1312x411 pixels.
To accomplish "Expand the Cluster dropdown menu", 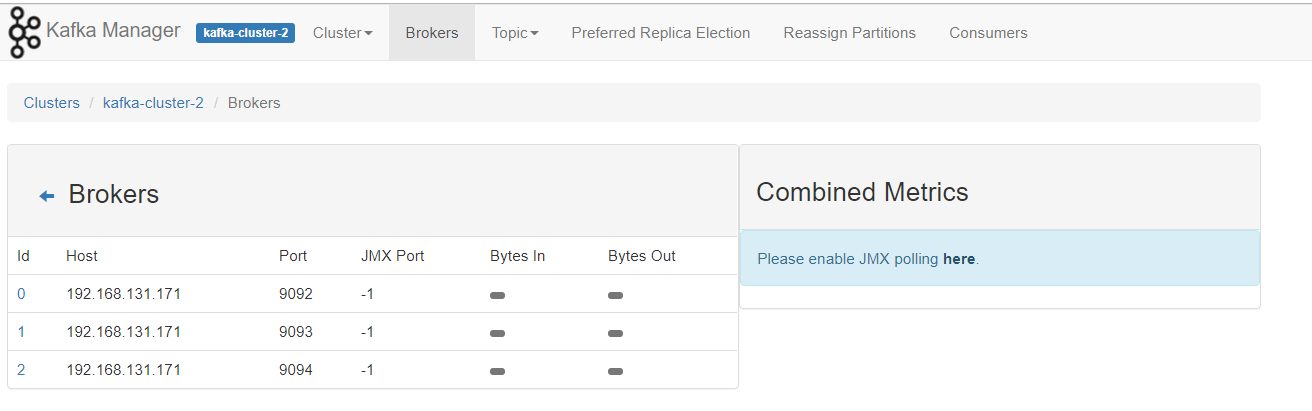I will 342,33.
